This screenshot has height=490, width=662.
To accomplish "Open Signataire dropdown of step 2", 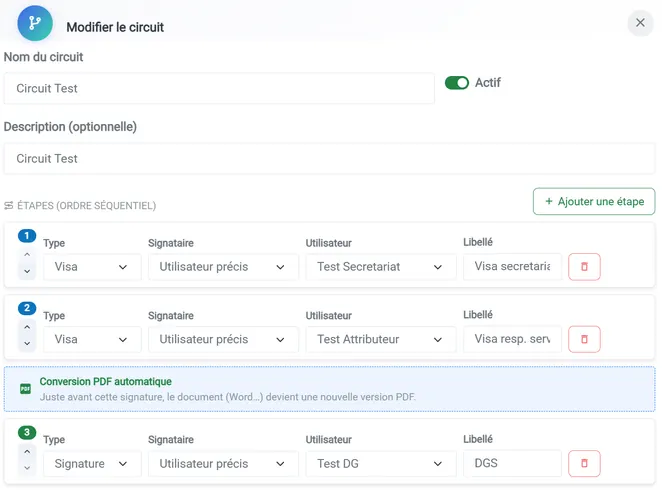I will pyautogui.click(x=223, y=339).
